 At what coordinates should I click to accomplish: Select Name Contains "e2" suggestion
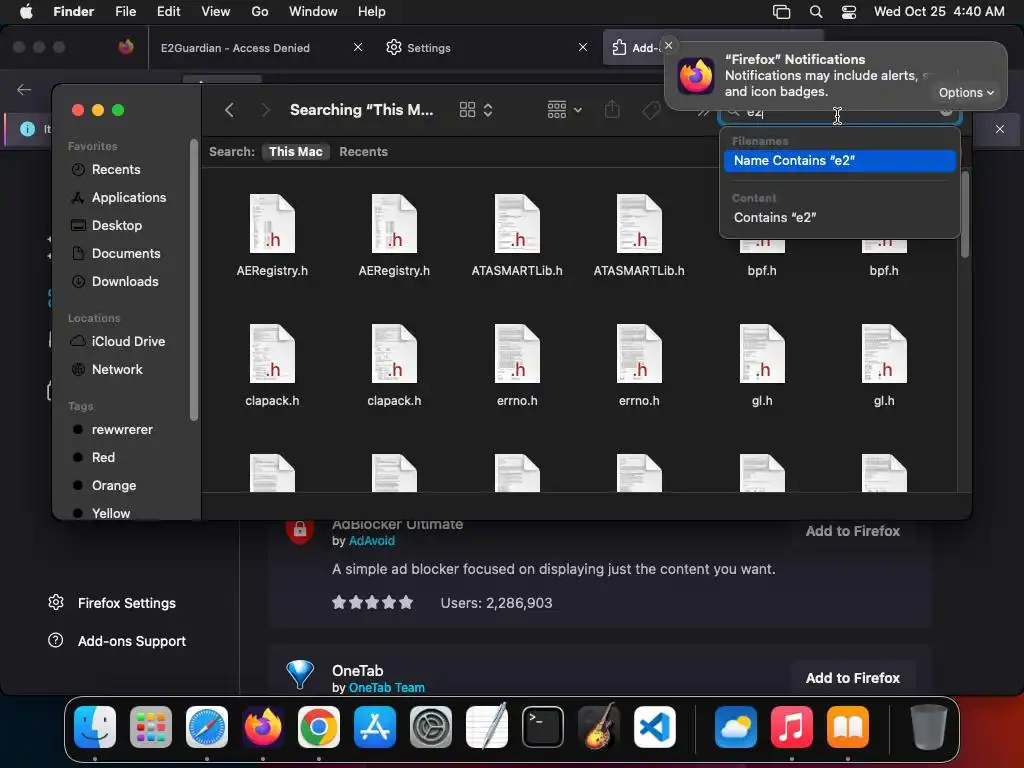(839, 161)
